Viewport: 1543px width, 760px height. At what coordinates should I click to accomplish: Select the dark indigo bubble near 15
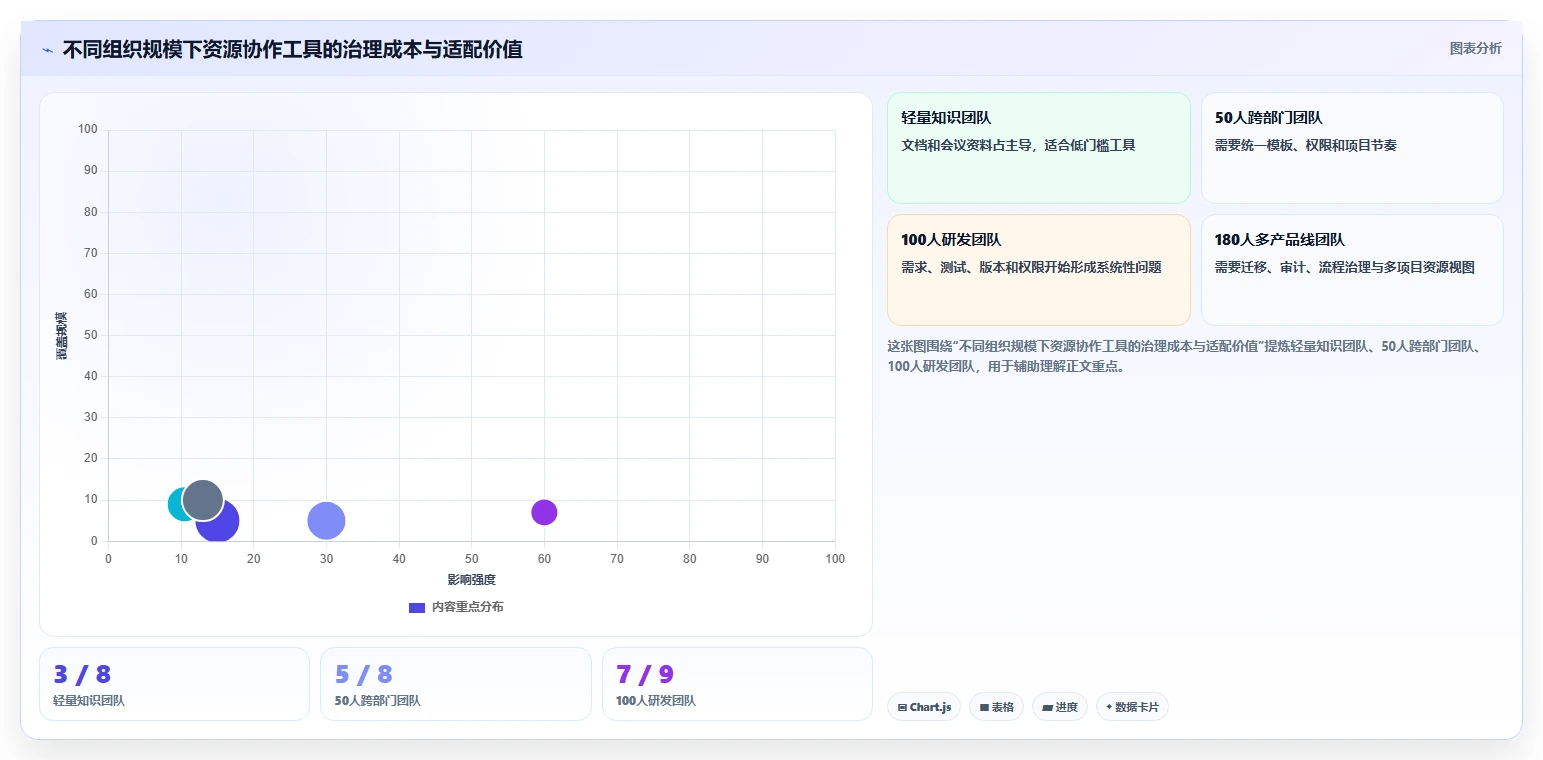pyautogui.click(x=222, y=526)
